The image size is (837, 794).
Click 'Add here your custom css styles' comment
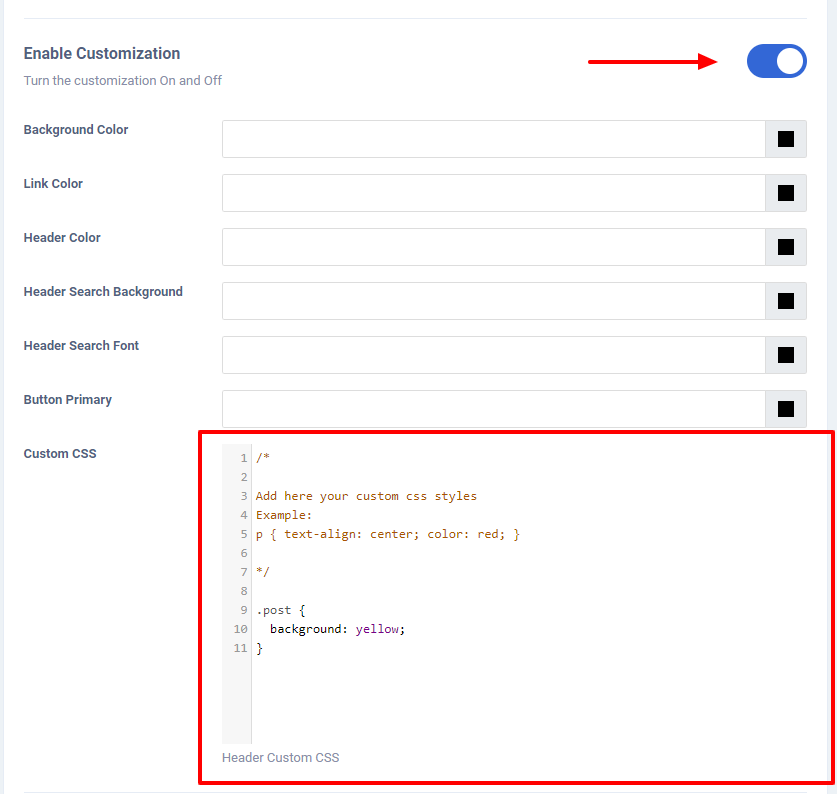click(366, 496)
